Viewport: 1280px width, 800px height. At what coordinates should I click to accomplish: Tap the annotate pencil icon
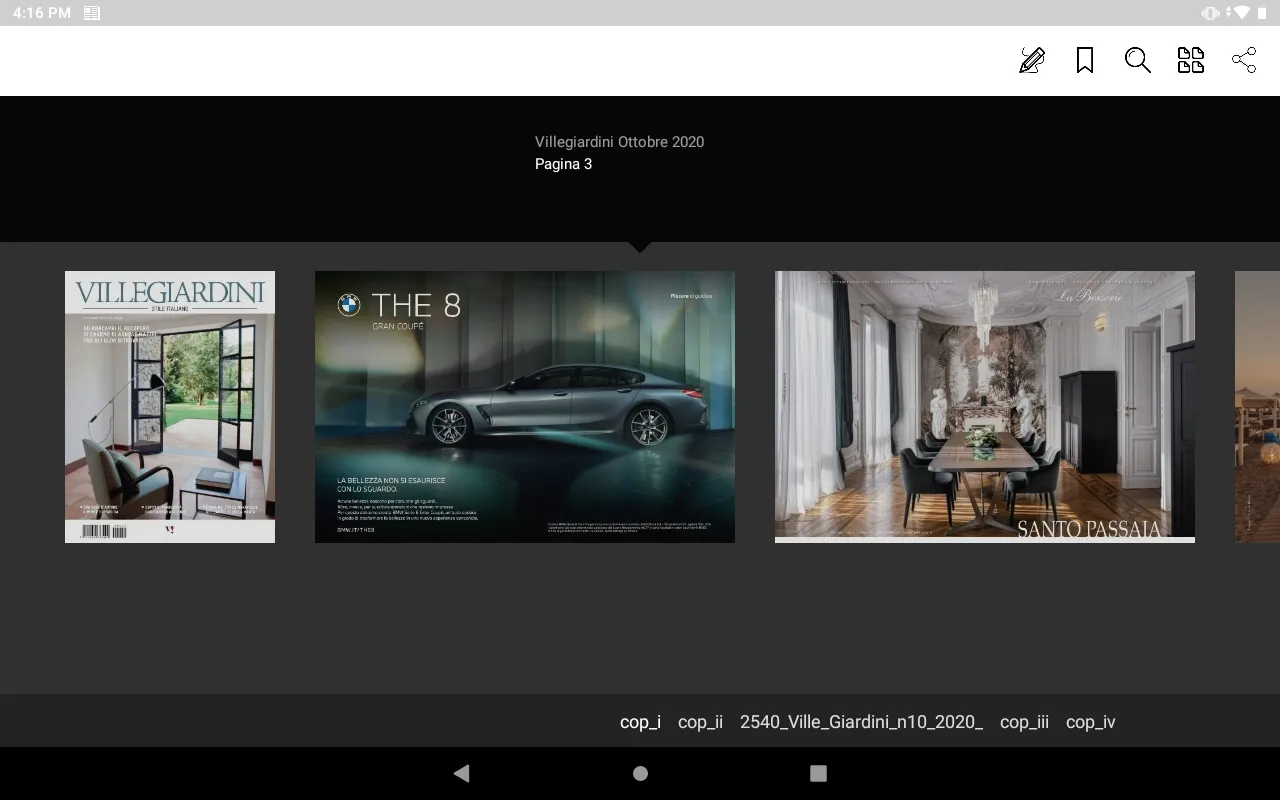(x=1032, y=61)
